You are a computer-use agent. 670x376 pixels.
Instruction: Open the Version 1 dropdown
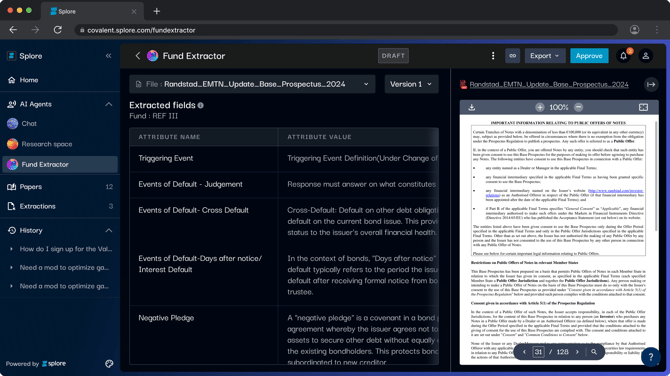coord(411,84)
